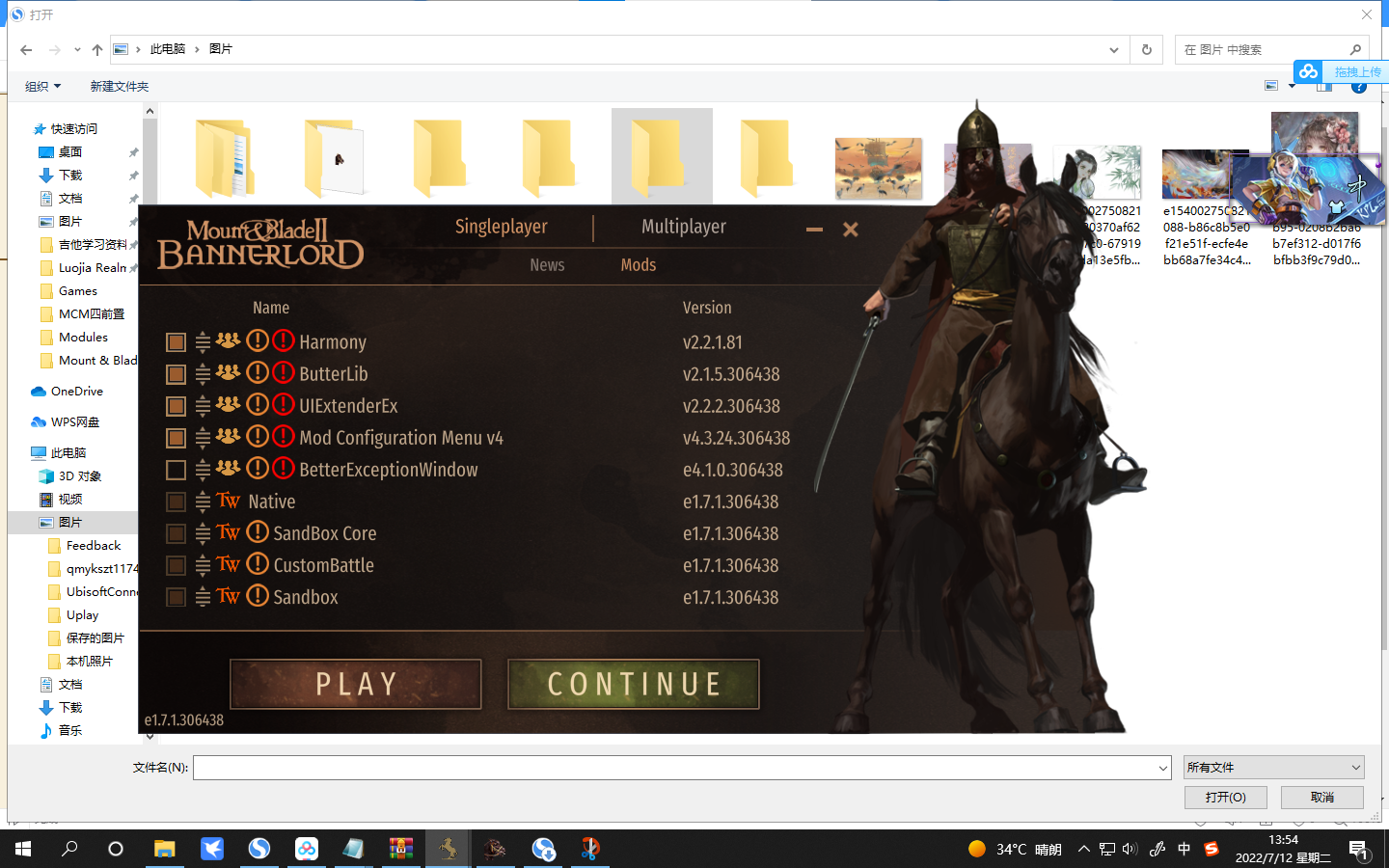Click the community mod icon for Harmony

click(228, 340)
